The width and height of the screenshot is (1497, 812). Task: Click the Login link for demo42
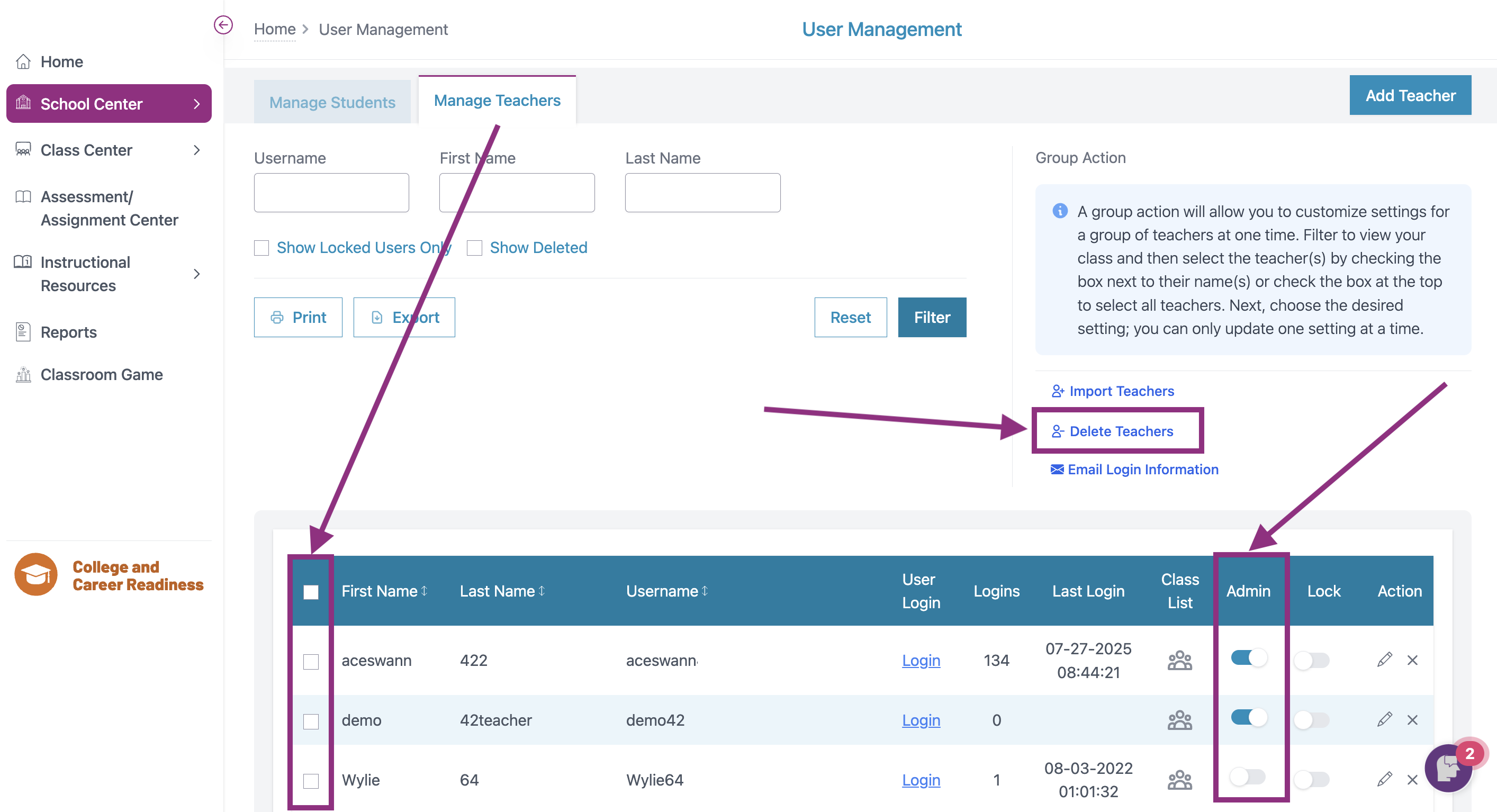(921, 720)
